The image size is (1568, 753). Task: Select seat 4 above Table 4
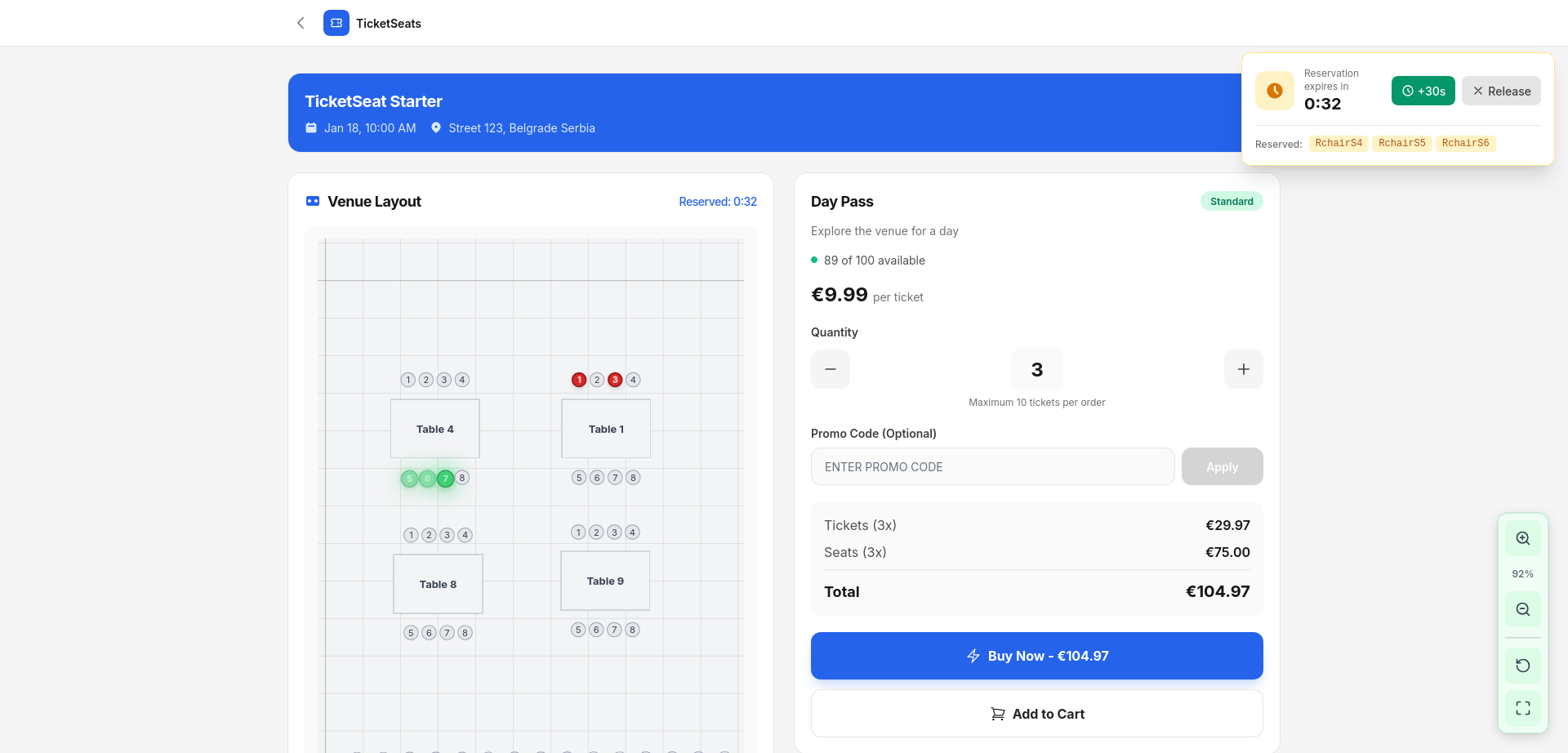point(462,380)
